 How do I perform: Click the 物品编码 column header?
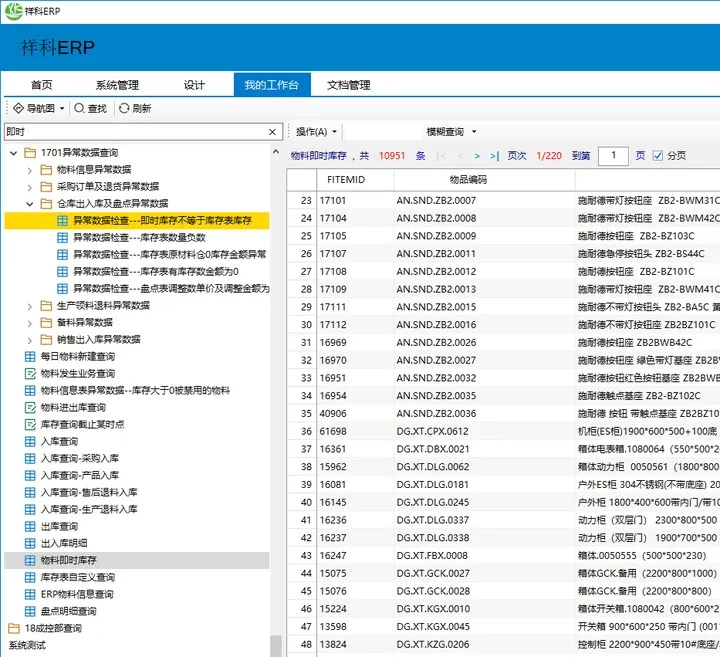click(467, 179)
